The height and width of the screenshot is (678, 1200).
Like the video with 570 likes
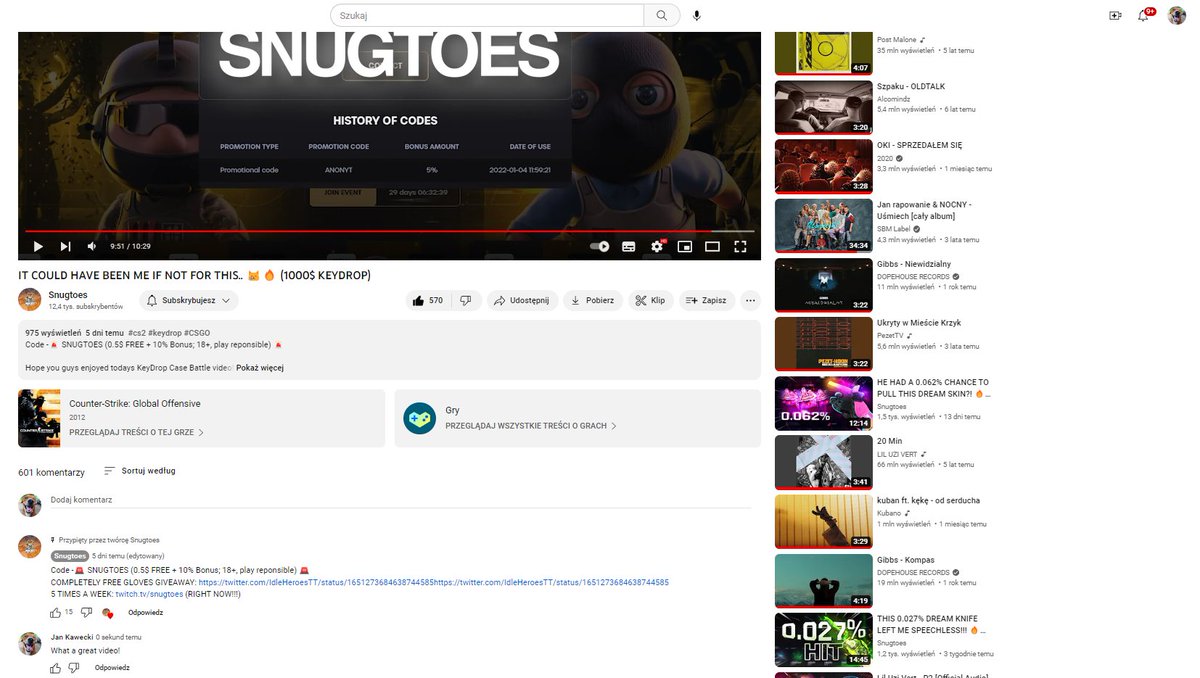[428, 300]
